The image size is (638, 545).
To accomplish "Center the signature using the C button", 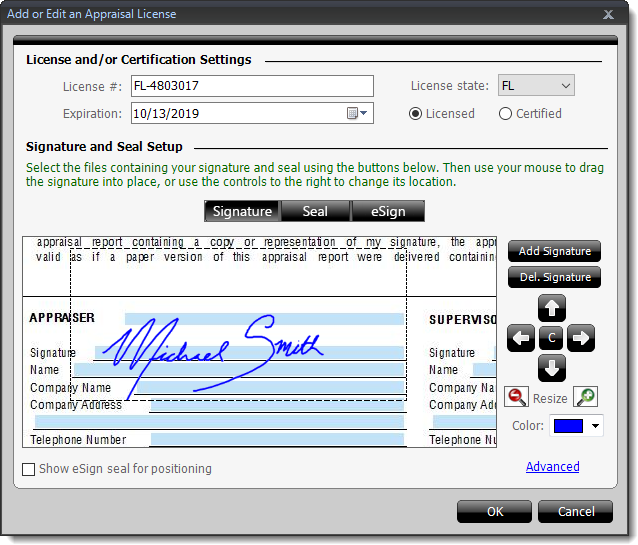I will tap(552, 338).
